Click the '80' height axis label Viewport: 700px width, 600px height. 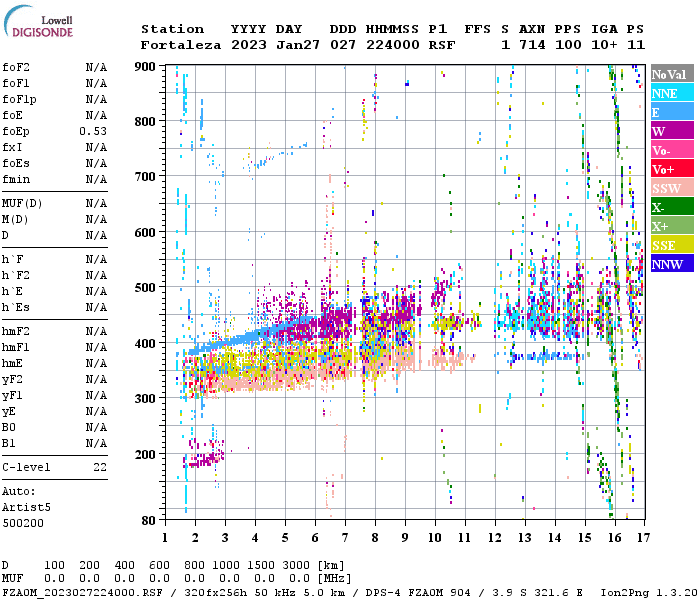pos(148,521)
